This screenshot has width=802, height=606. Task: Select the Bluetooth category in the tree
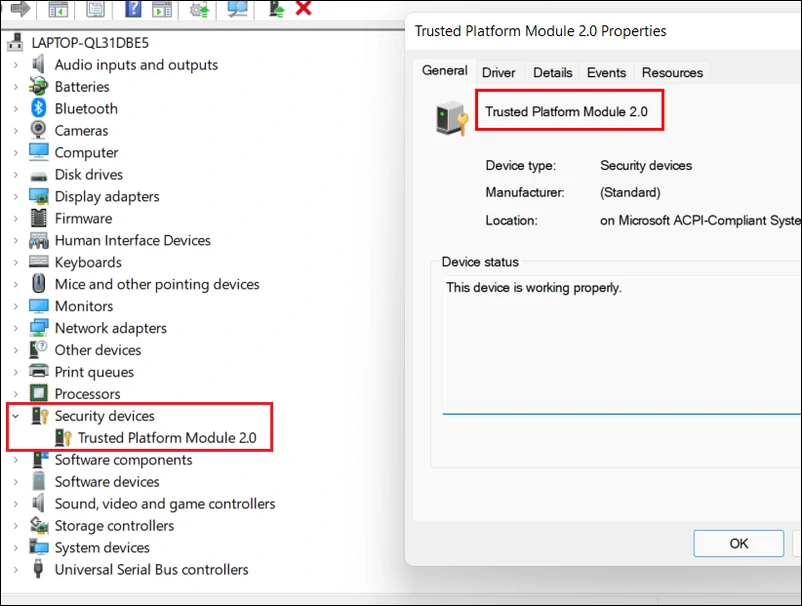click(x=86, y=108)
